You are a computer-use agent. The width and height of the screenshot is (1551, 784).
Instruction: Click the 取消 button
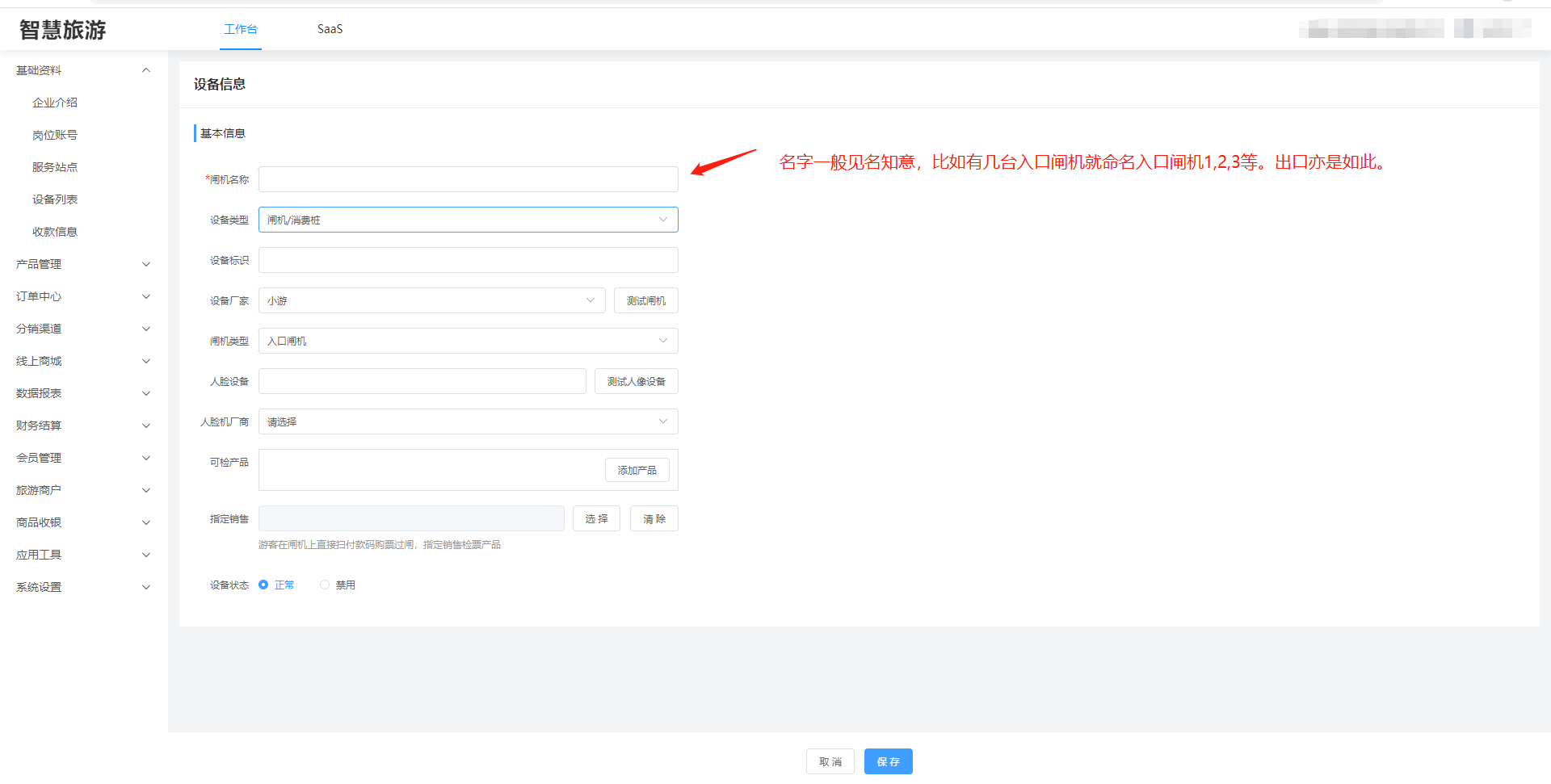tap(830, 761)
